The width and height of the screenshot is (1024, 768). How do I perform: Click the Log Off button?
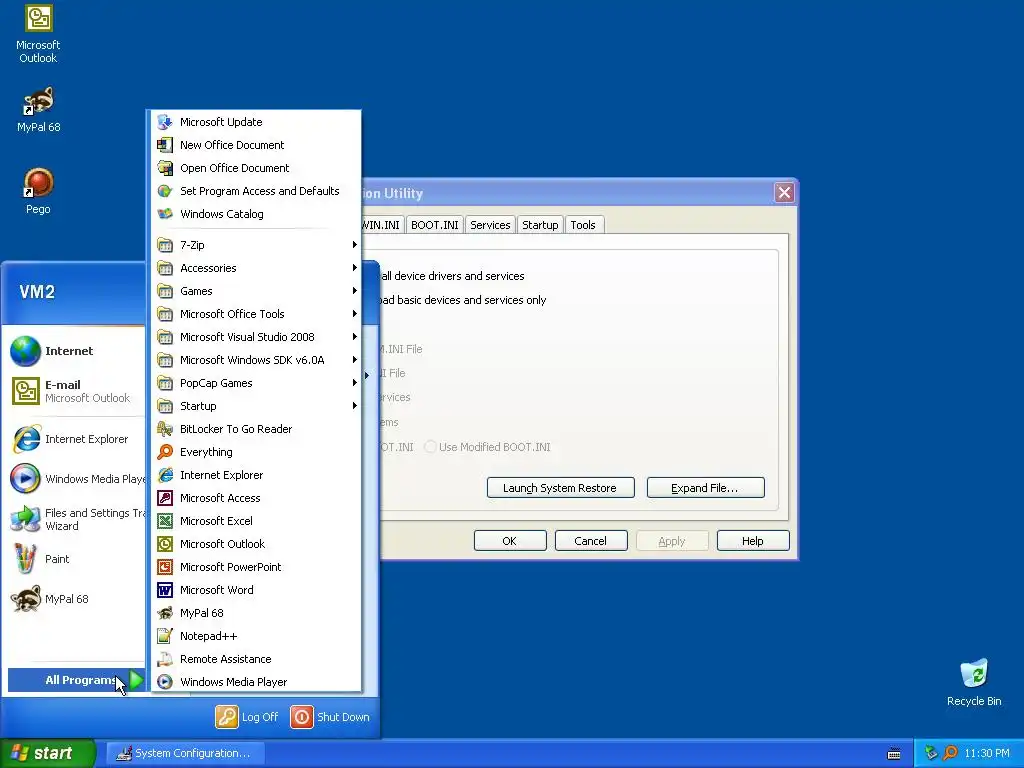tap(247, 717)
